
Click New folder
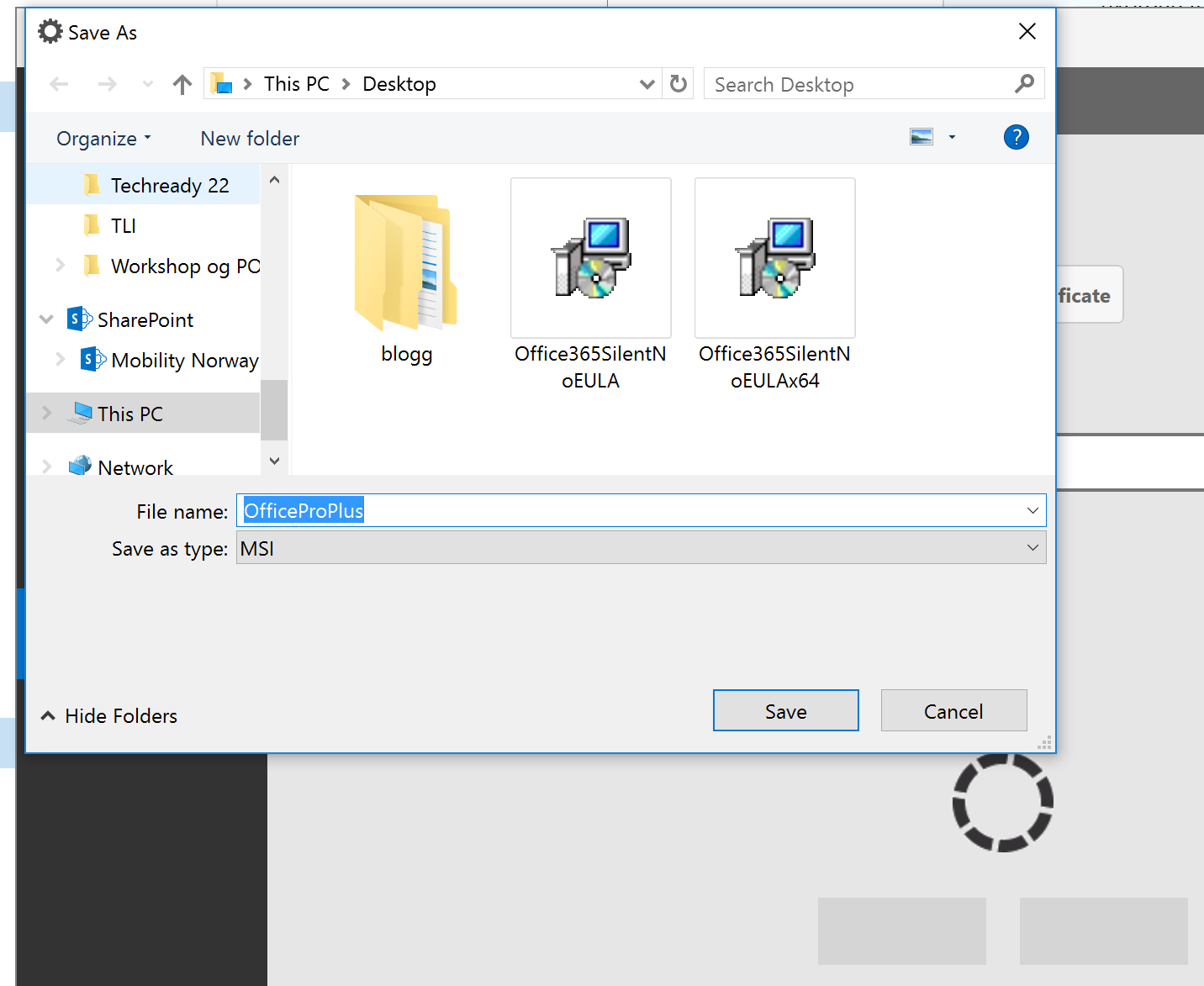click(x=250, y=139)
